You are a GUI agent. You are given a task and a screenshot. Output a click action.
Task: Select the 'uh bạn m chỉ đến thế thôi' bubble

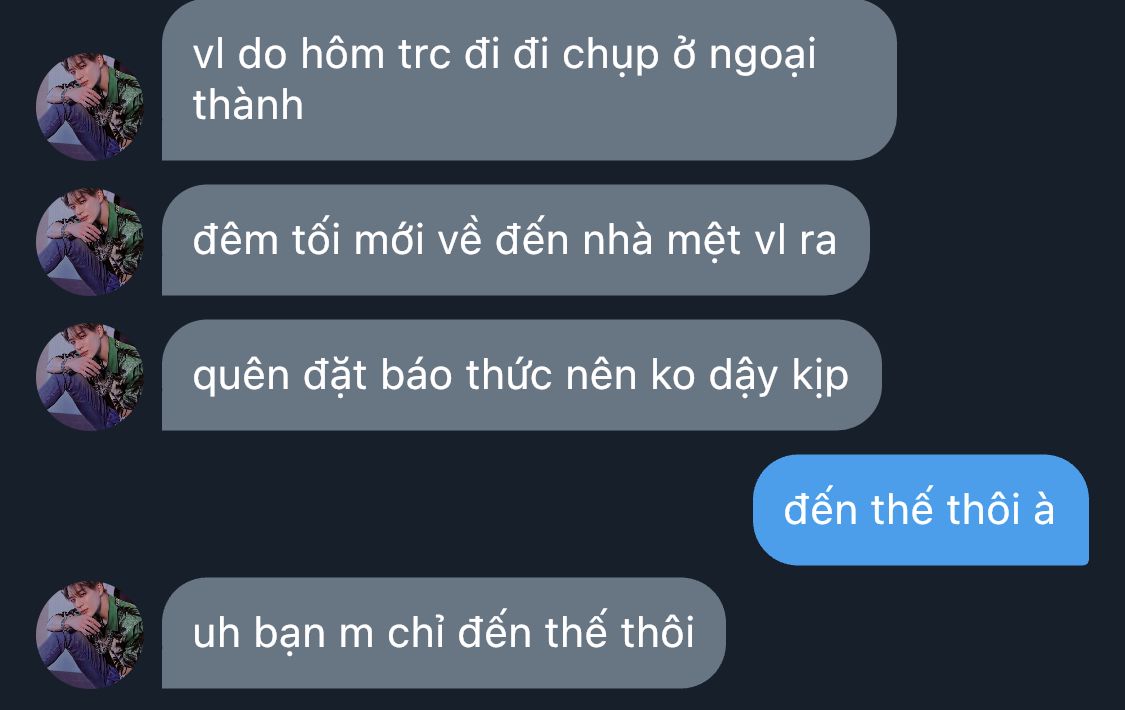pyautogui.click(x=444, y=633)
